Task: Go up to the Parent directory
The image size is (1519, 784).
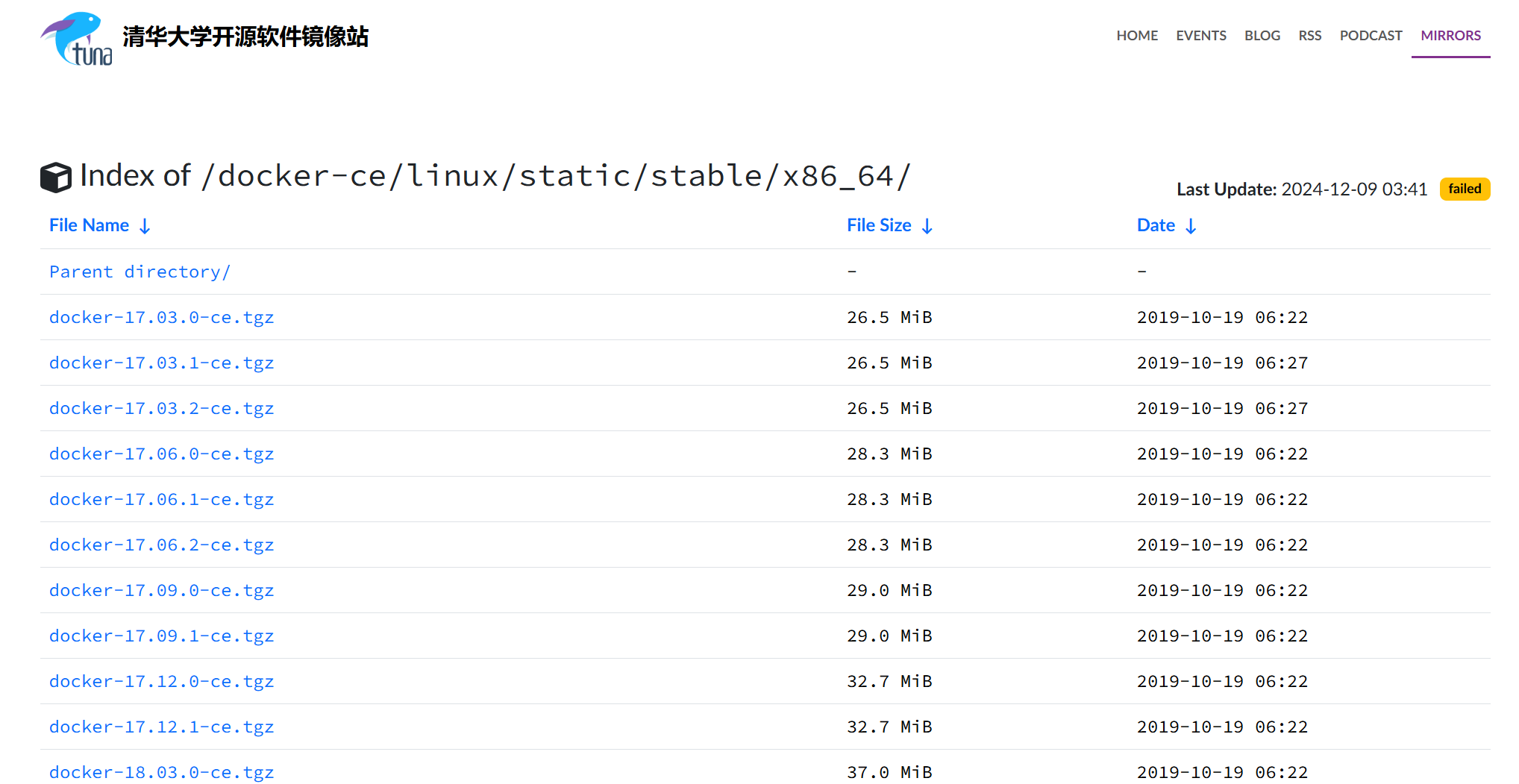Action: click(140, 272)
